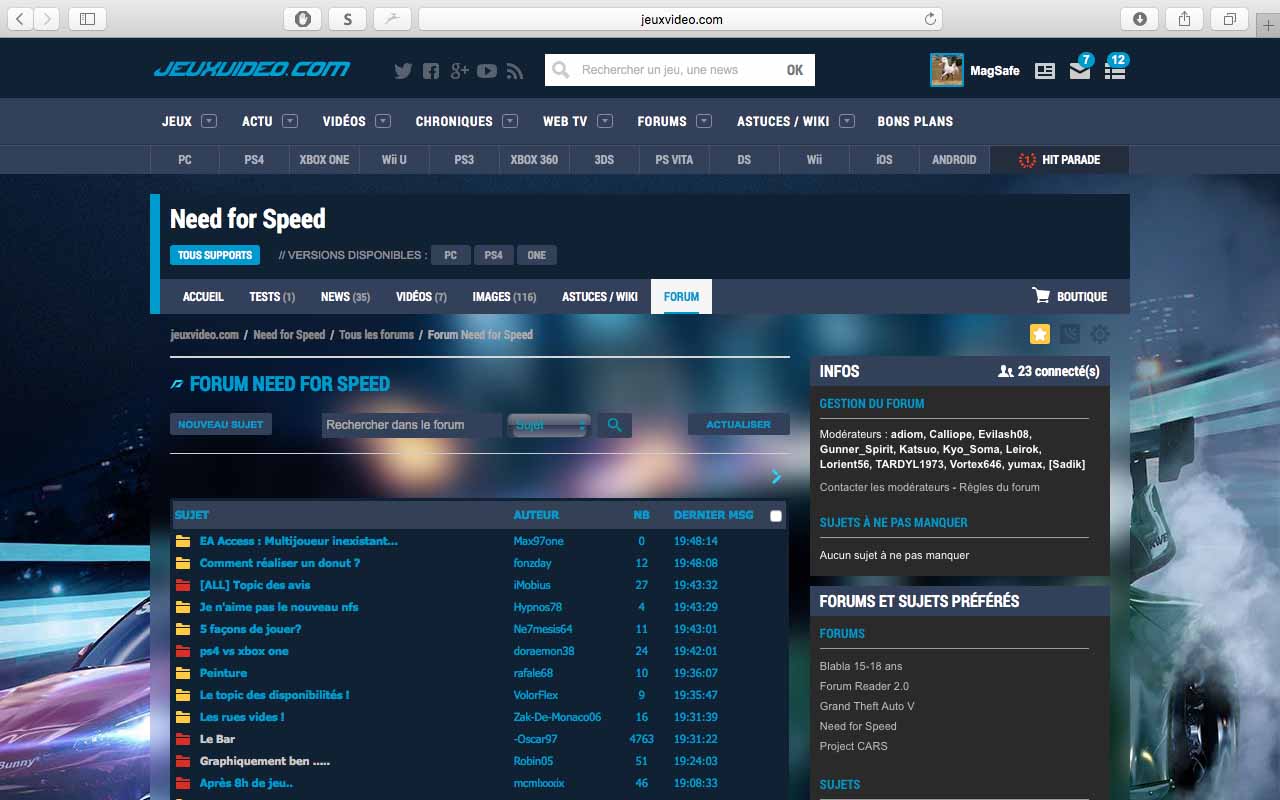Screen dimensions: 1280x800
Task: Switch to the ACCUEIL tab of the game
Action: (x=203, y=297)
